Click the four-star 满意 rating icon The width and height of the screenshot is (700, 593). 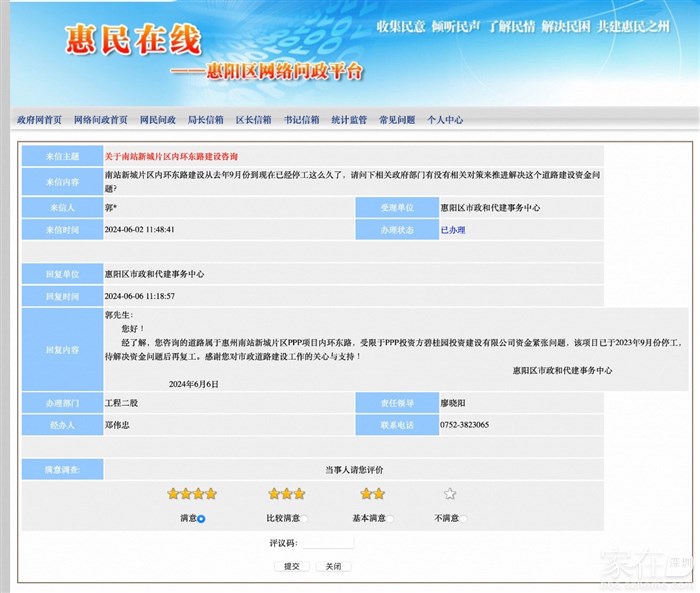click(191, 494)
